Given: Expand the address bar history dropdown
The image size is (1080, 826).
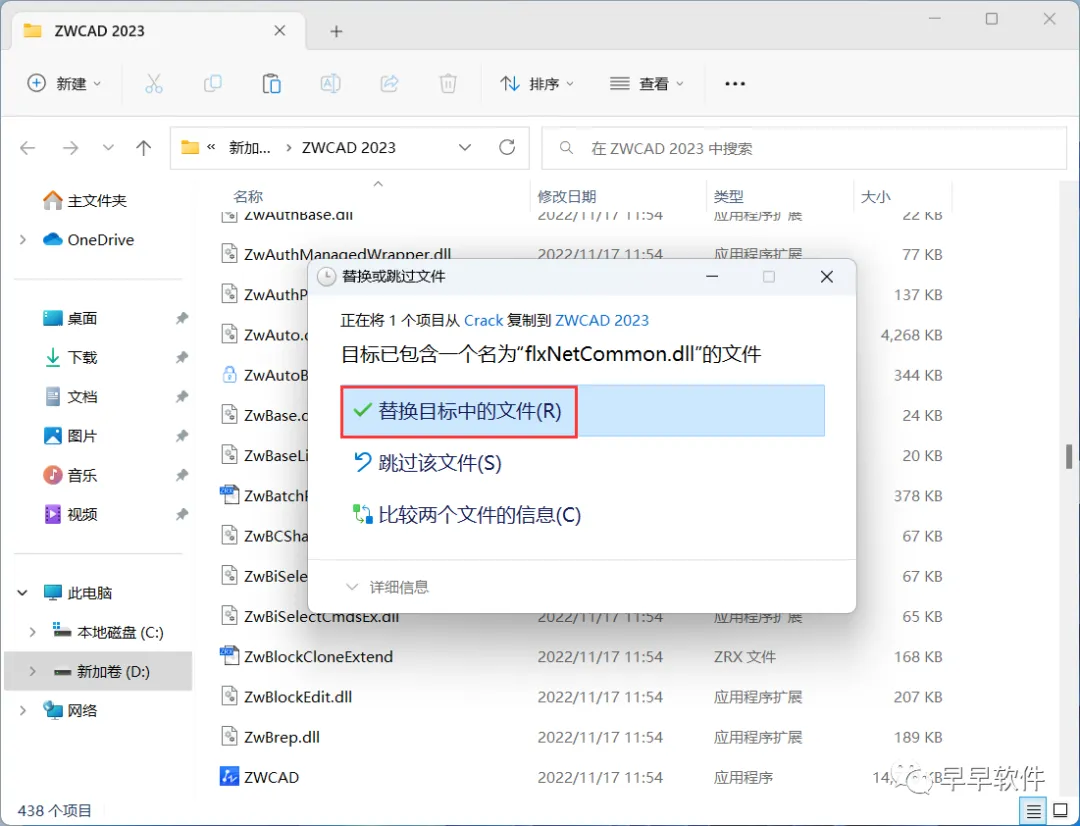Looking at the screenshot, I should click(465, 147).
